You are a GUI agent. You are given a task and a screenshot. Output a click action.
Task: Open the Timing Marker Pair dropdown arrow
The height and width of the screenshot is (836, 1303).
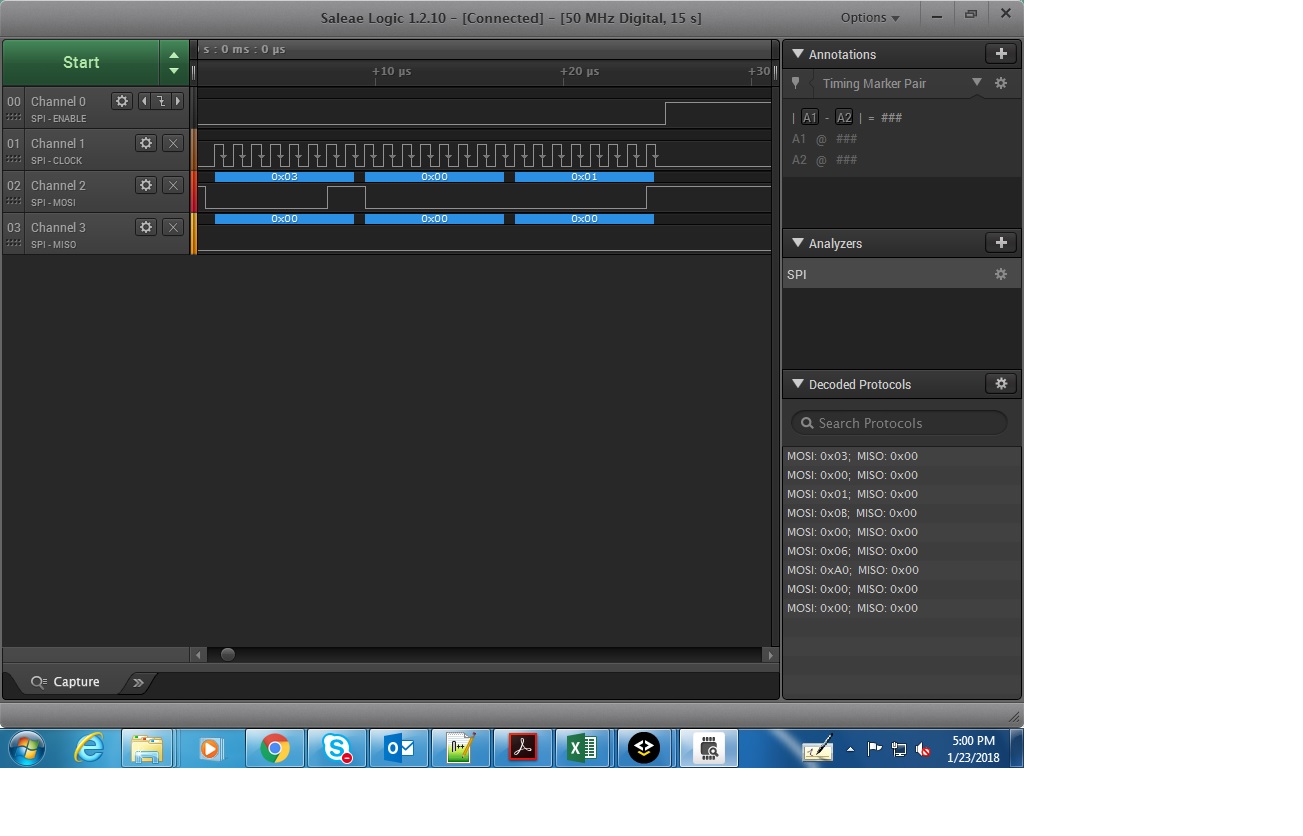click(x=977, y=83)
